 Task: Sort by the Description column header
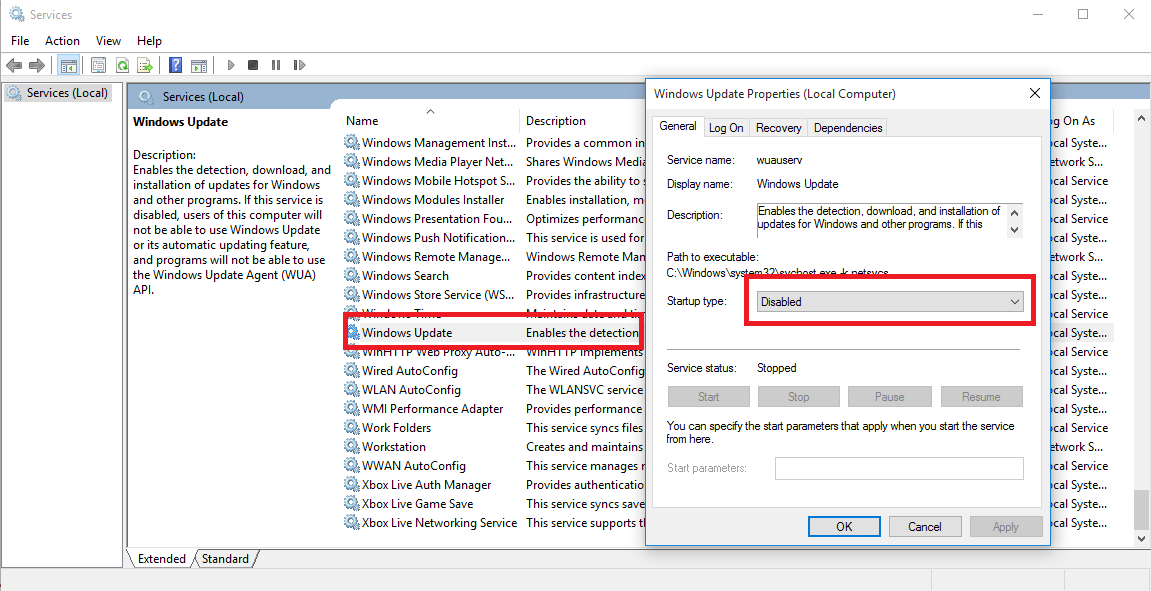(x=556, y=120)
